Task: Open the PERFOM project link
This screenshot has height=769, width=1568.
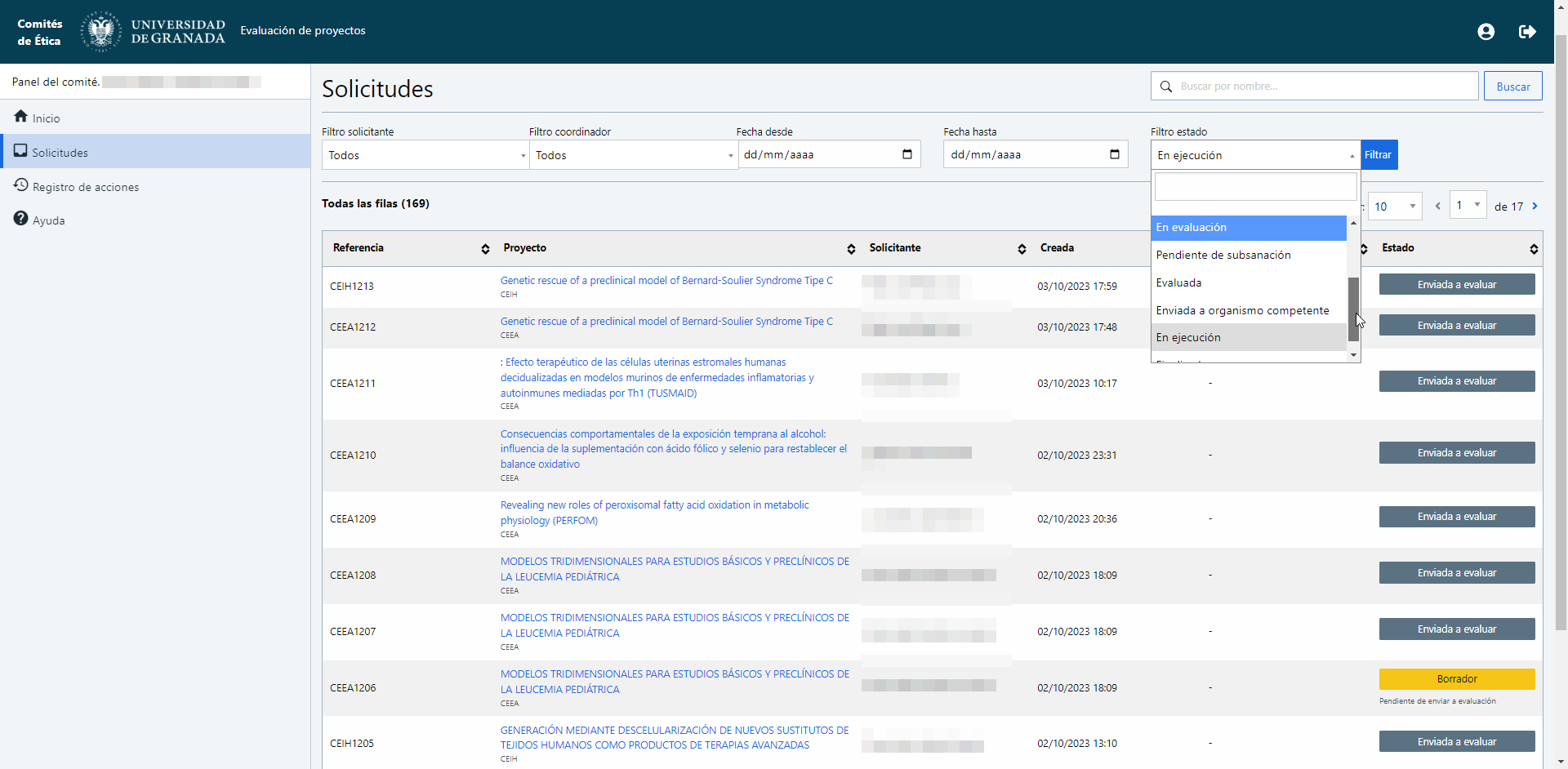Action: pos(654,513)
